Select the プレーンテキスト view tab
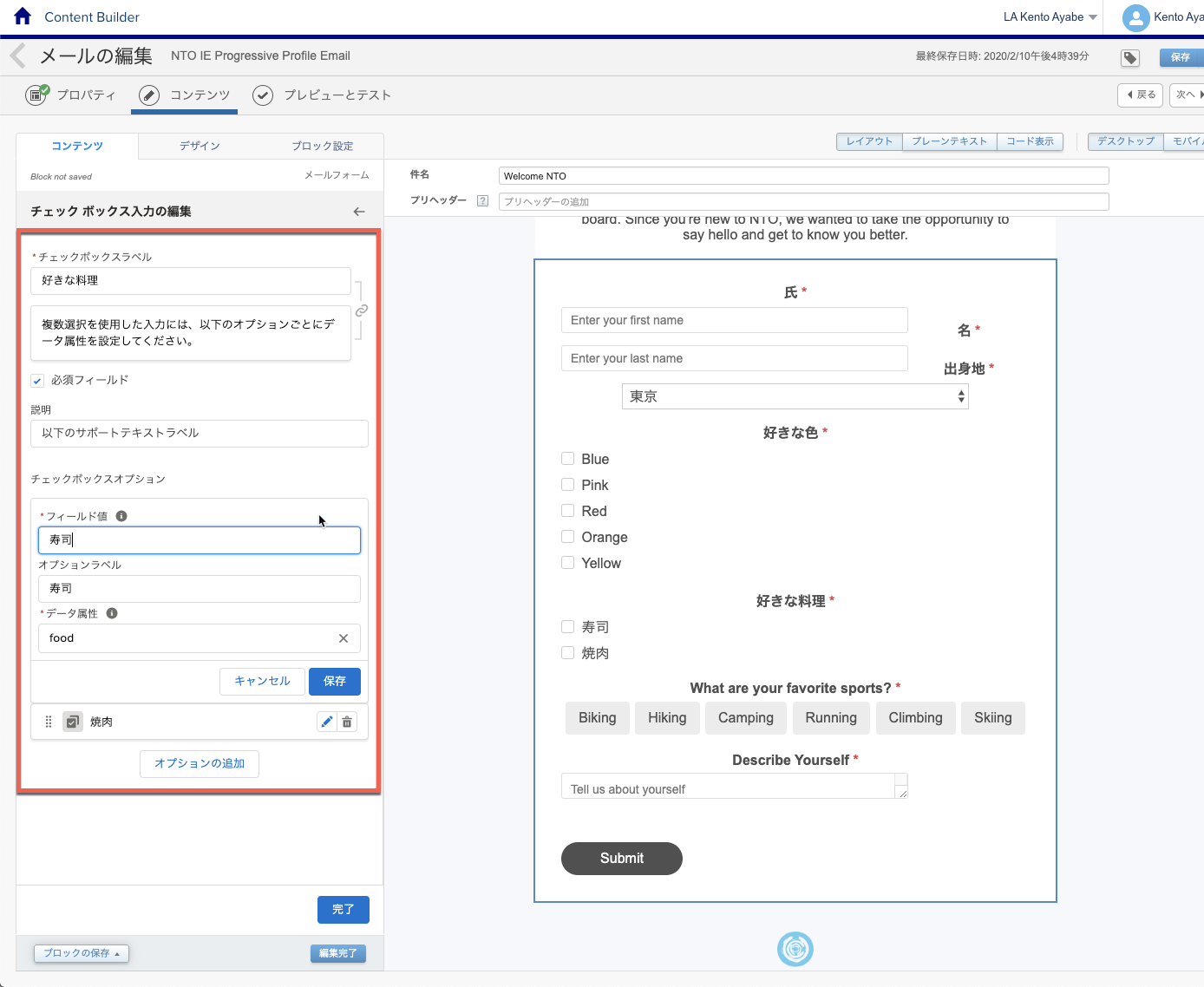This screenshot has width=1204, height=987. 950,141
